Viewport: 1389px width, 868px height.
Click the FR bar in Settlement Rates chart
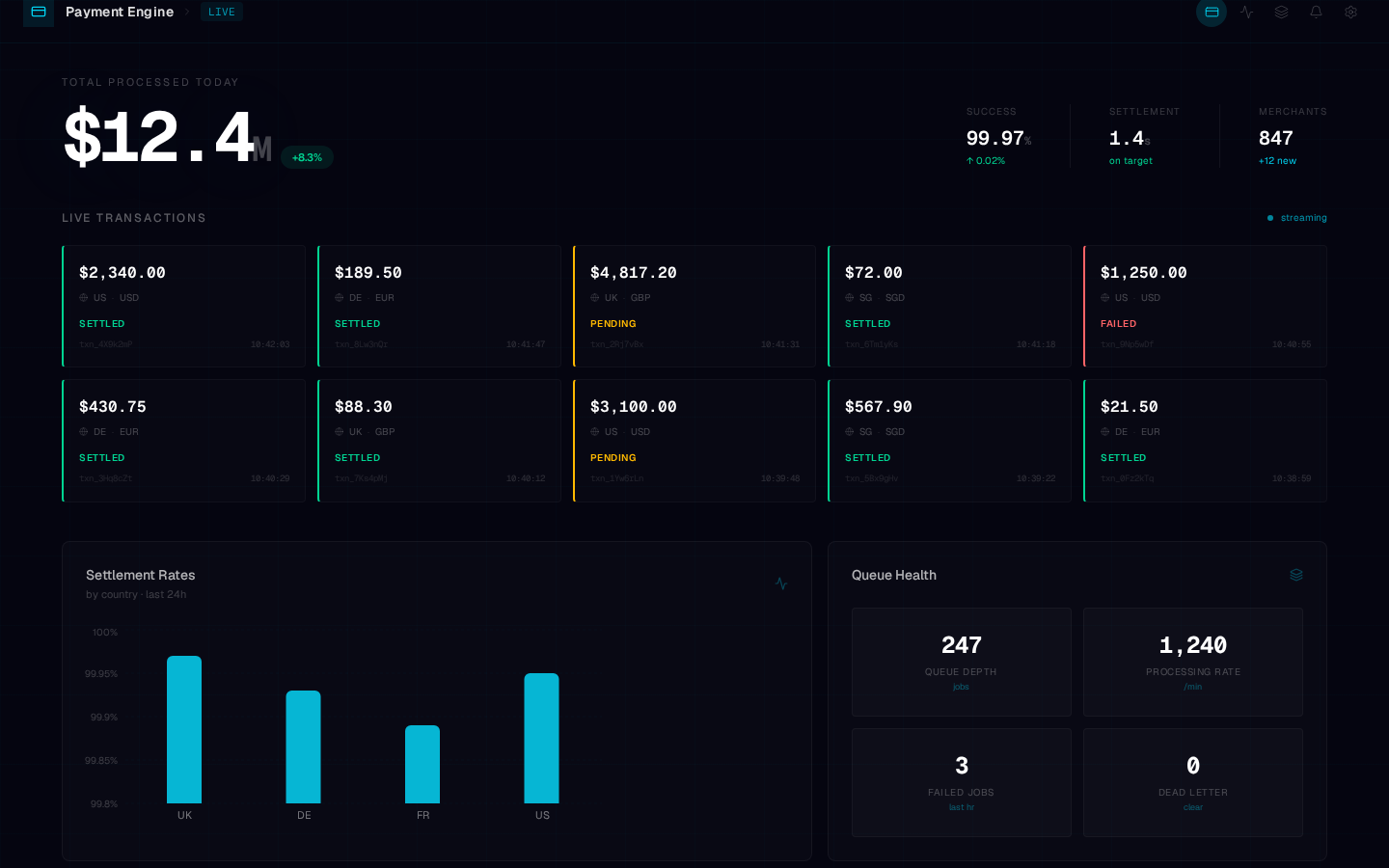coord(422,764)
